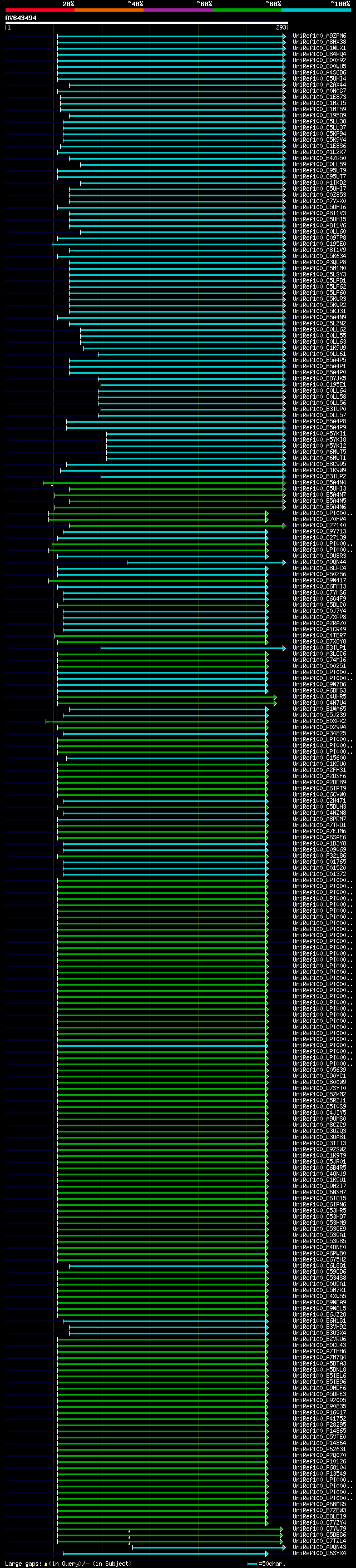Select the UniRef100_A3QQP8 label
Image resolution: width=356 pixels, height=1568 pixels.
(319, 263)
